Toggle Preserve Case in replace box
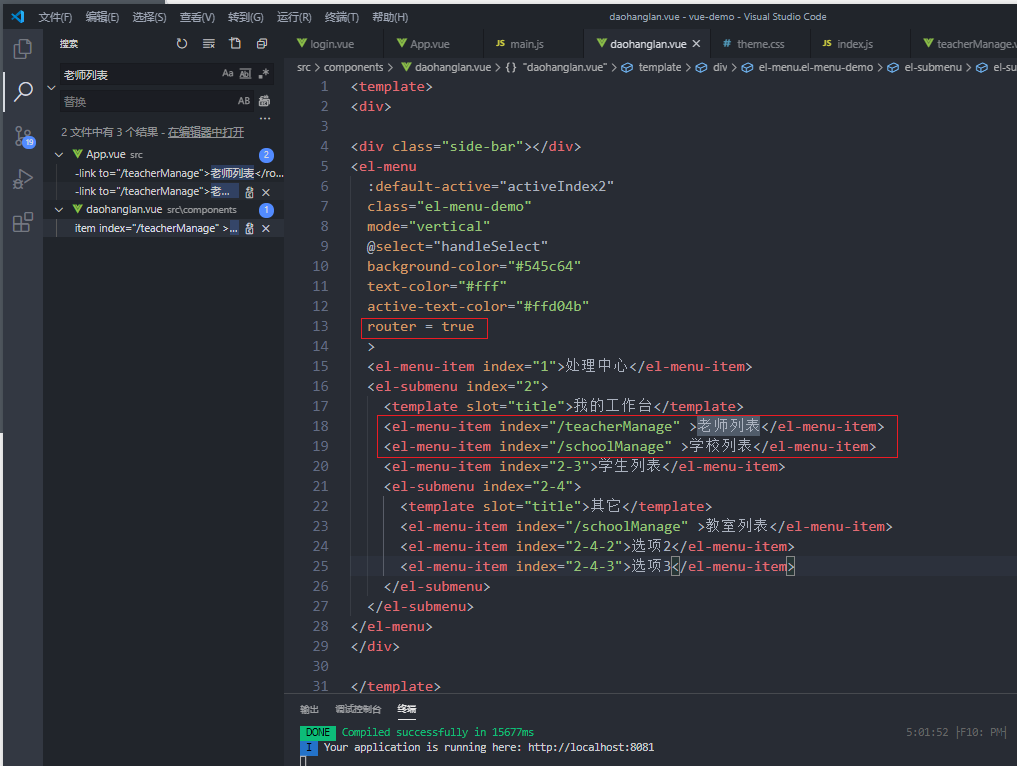 [244, 101]
